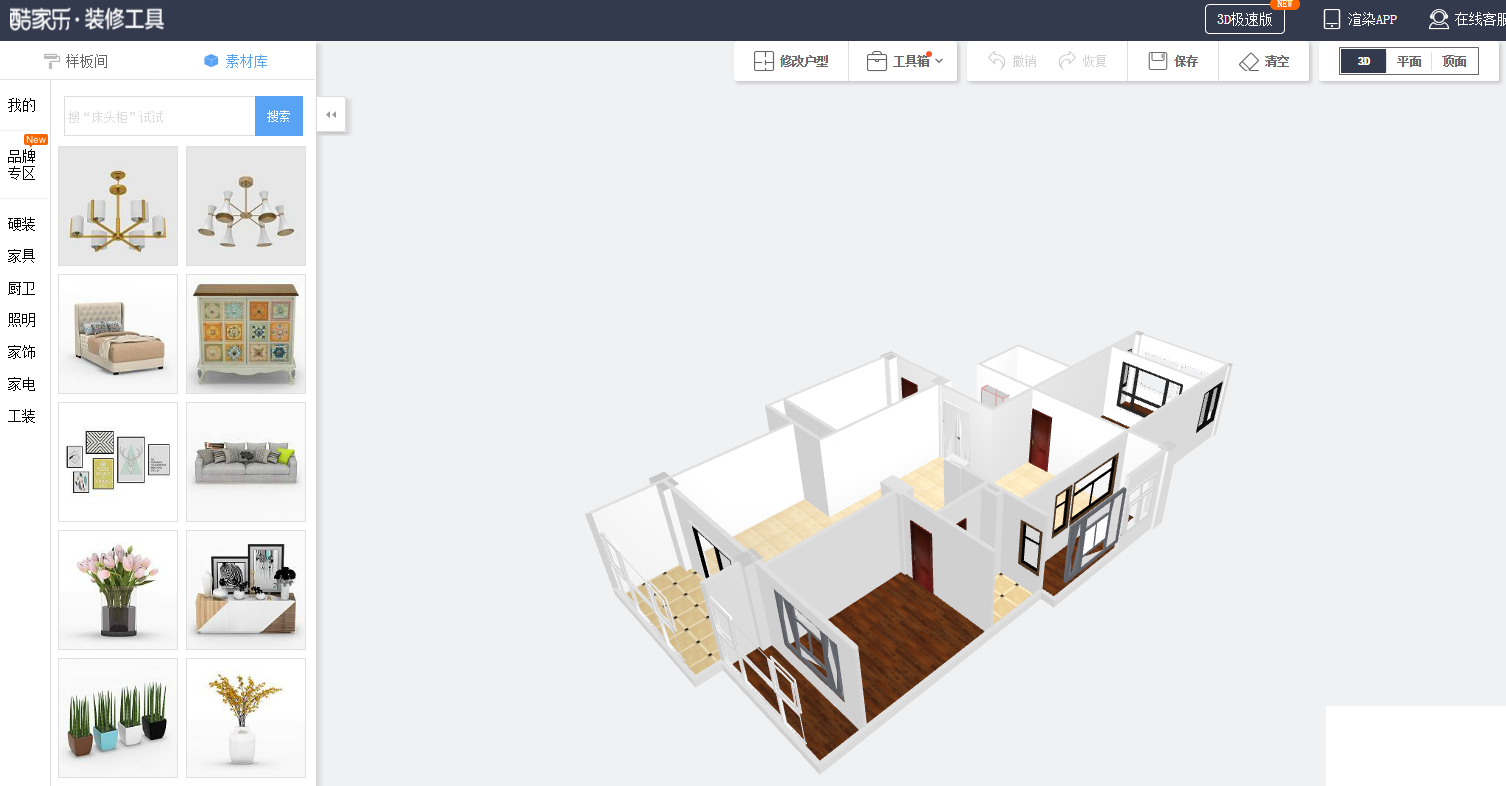The height and width of the screenshot is (786, 1506).
Task: Click the 修改户型 floor plan icon
Action: point(764,61)
